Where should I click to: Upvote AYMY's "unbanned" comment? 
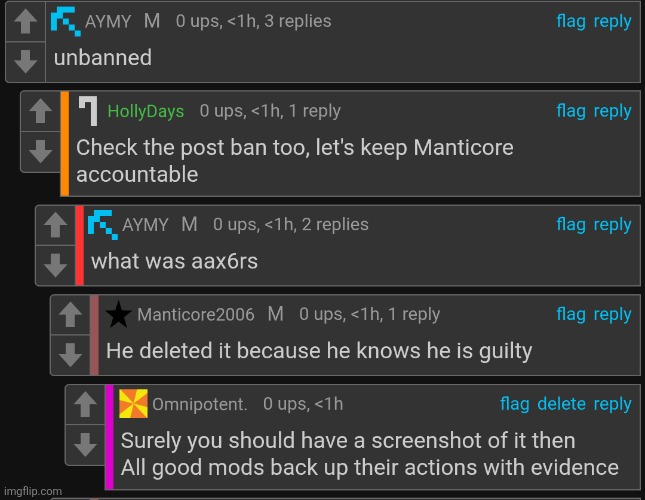[26, 21]
